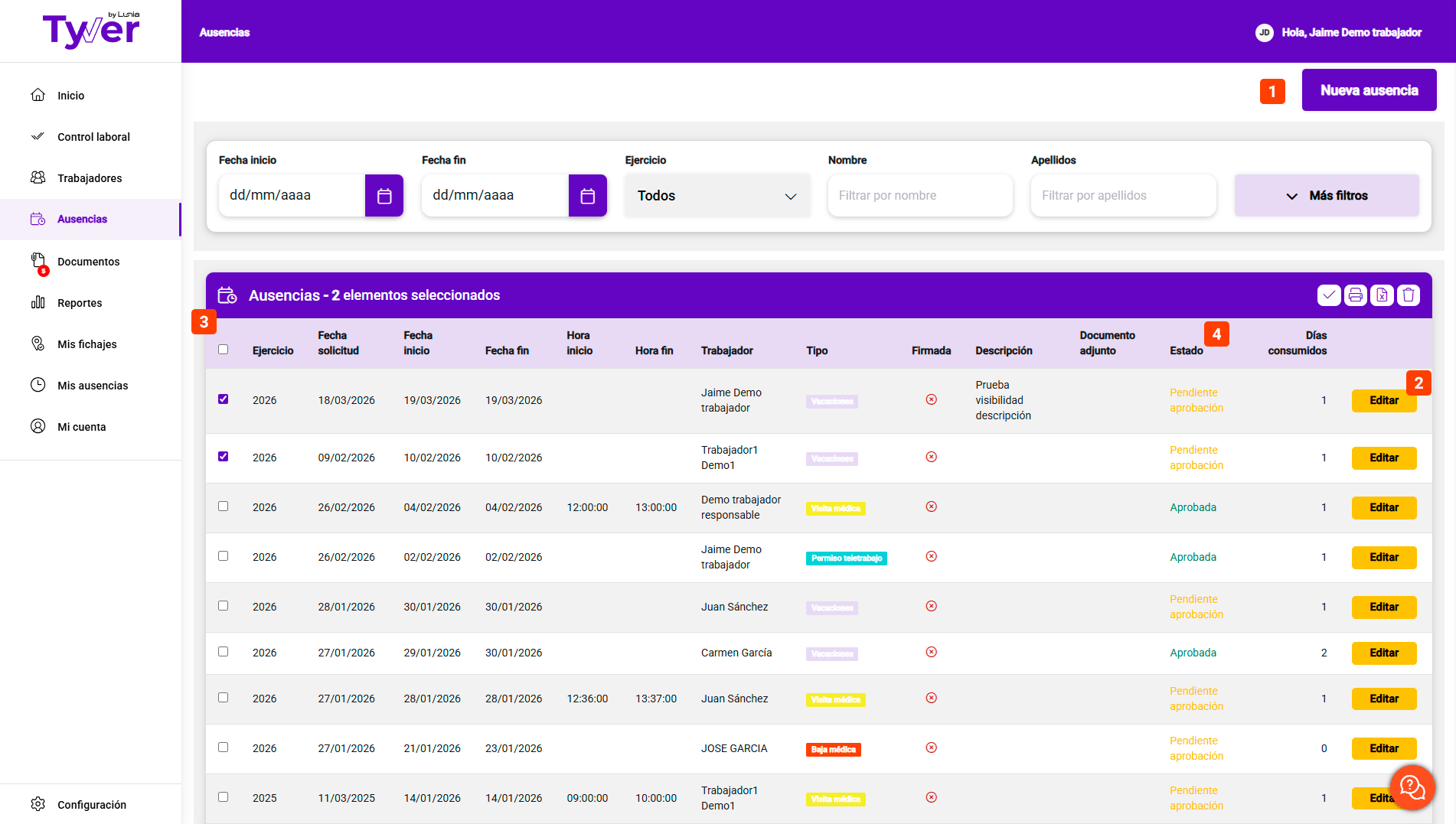This screenshot has width=1456, height=824.
Task: Expand the Ejercicio Todos dropdown
Action: (717, 196)
